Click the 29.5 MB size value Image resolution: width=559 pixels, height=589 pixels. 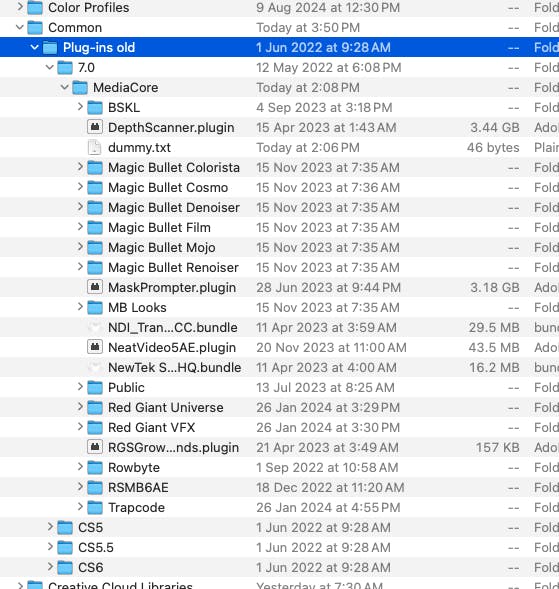click(x=494, y=328)
